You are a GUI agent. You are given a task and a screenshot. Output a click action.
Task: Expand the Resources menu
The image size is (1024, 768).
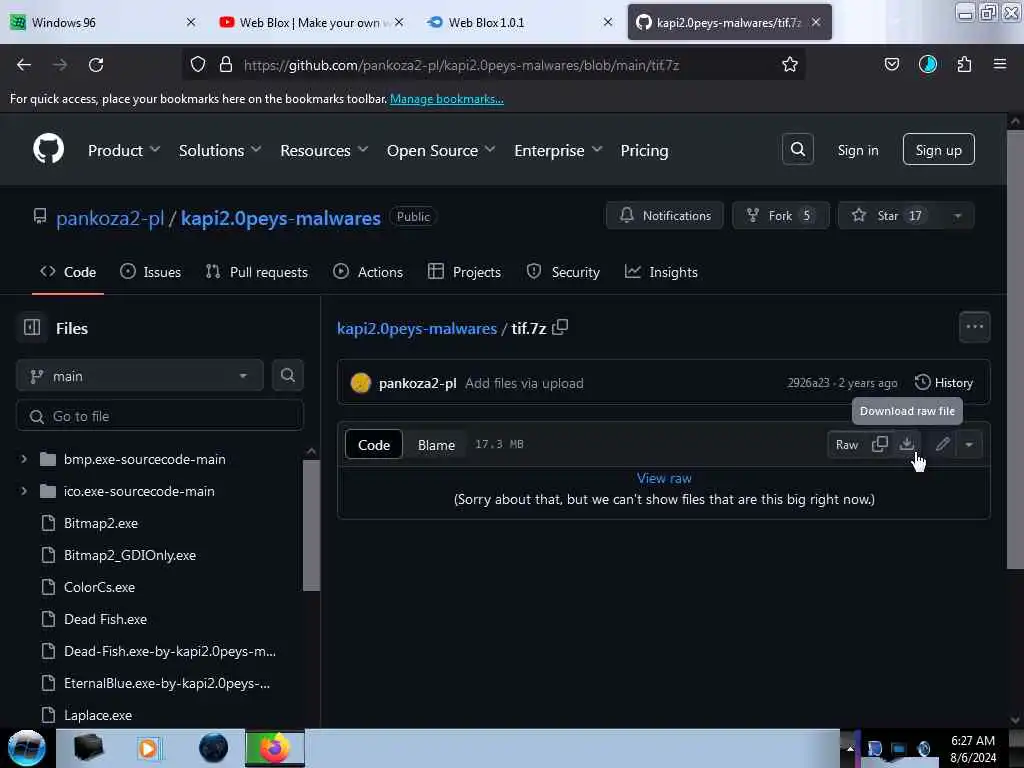coord(324,150)
